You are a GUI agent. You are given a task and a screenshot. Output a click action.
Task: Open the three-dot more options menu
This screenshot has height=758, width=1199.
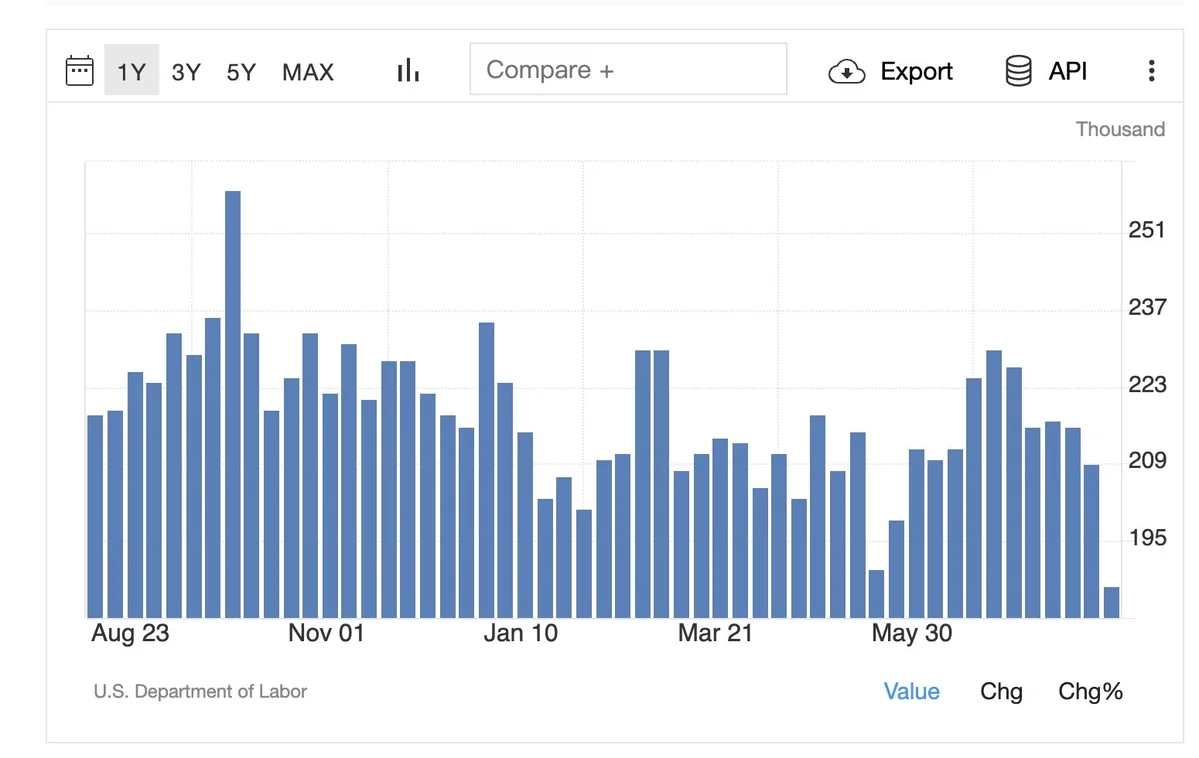tap(1151, 70)
